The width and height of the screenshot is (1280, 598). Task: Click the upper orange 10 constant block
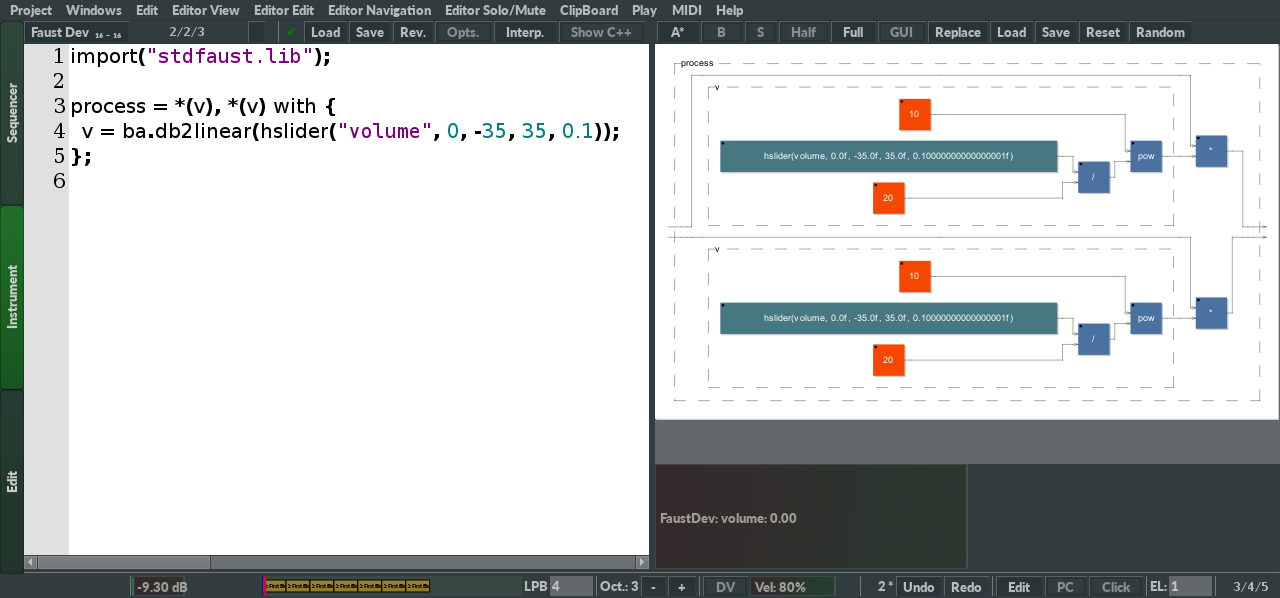tap(914, 115)
